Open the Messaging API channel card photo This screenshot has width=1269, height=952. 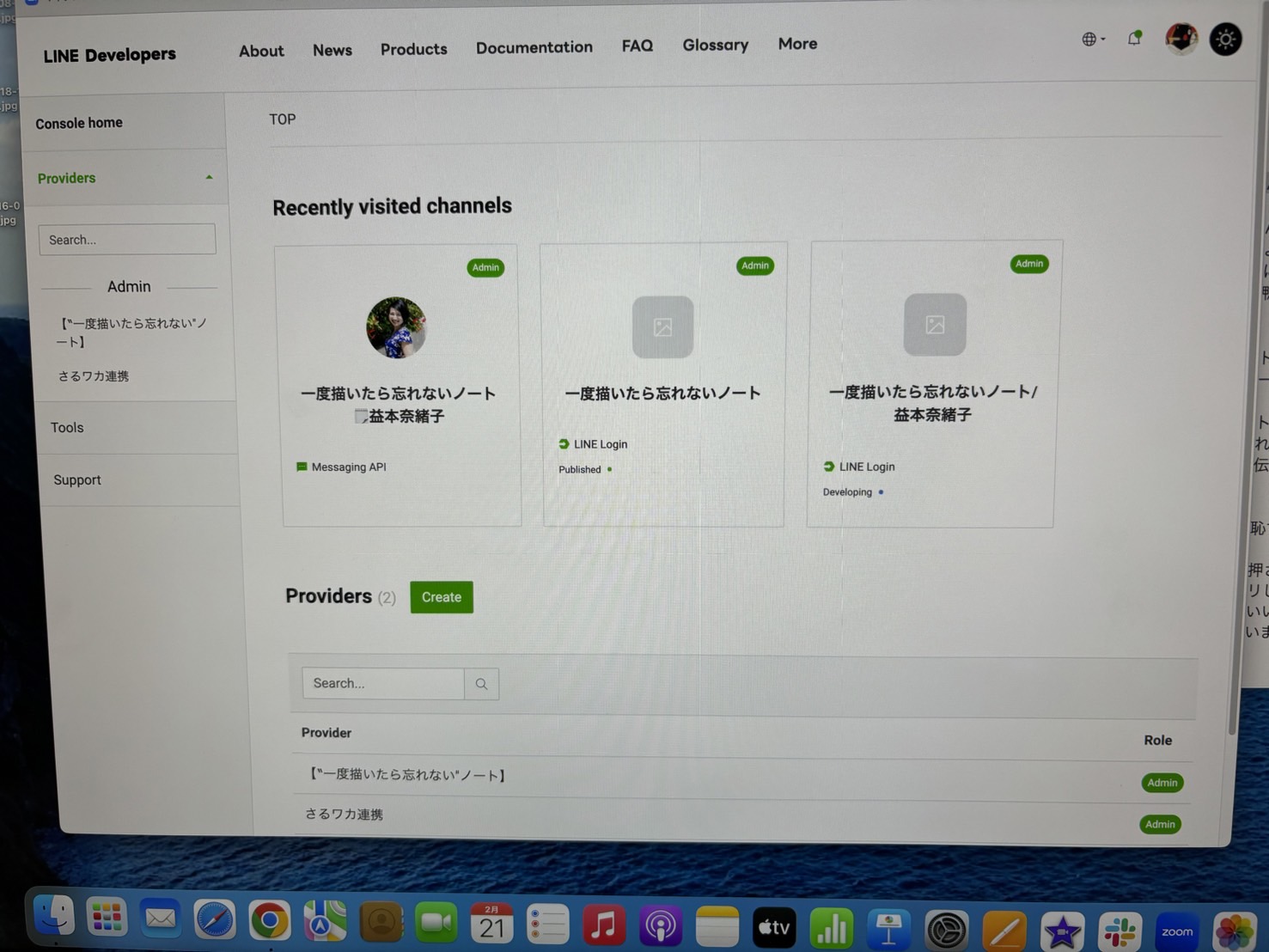[396, 327]
